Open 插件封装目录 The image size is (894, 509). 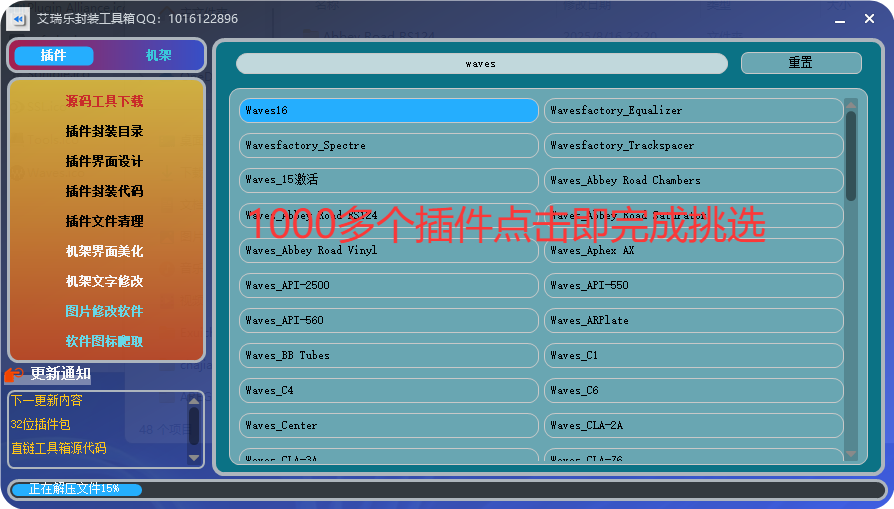pos(104,131)
